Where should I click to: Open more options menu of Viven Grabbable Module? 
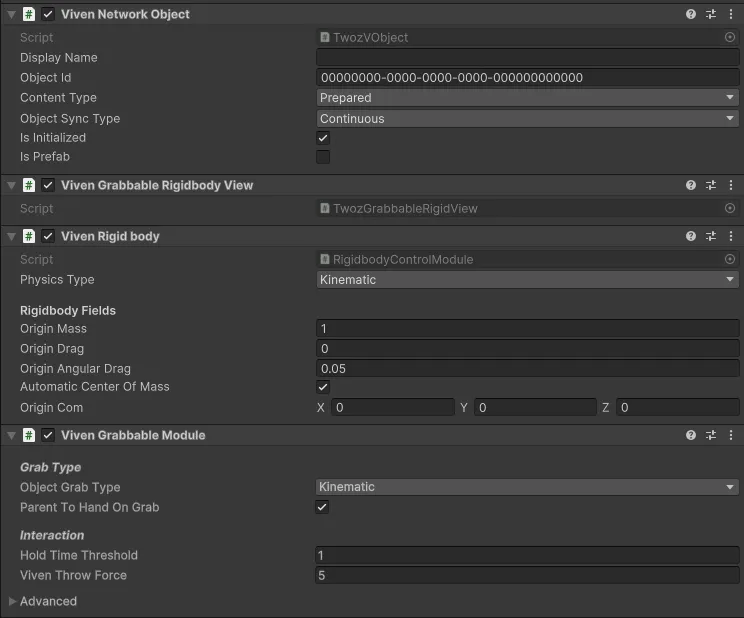pos(731,435)
